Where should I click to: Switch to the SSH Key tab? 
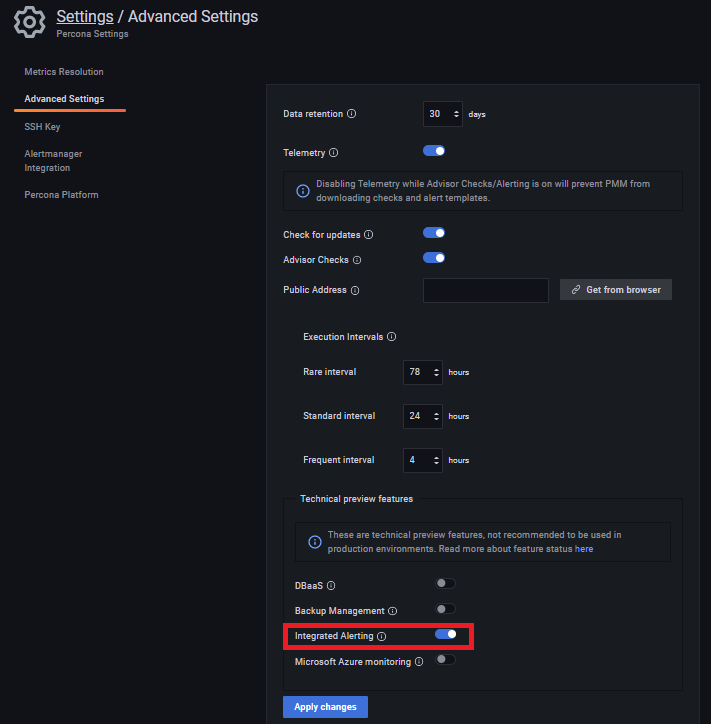point(42,127)
